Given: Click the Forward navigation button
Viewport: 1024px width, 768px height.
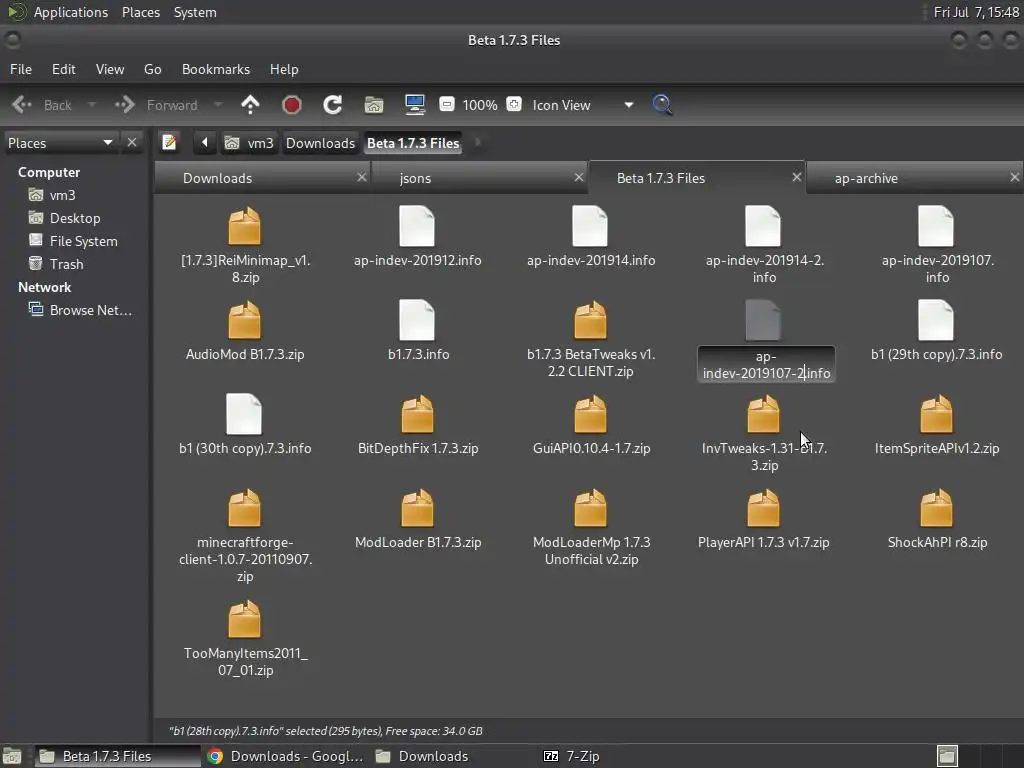Looking at the screenshot, I should point(157,104).
